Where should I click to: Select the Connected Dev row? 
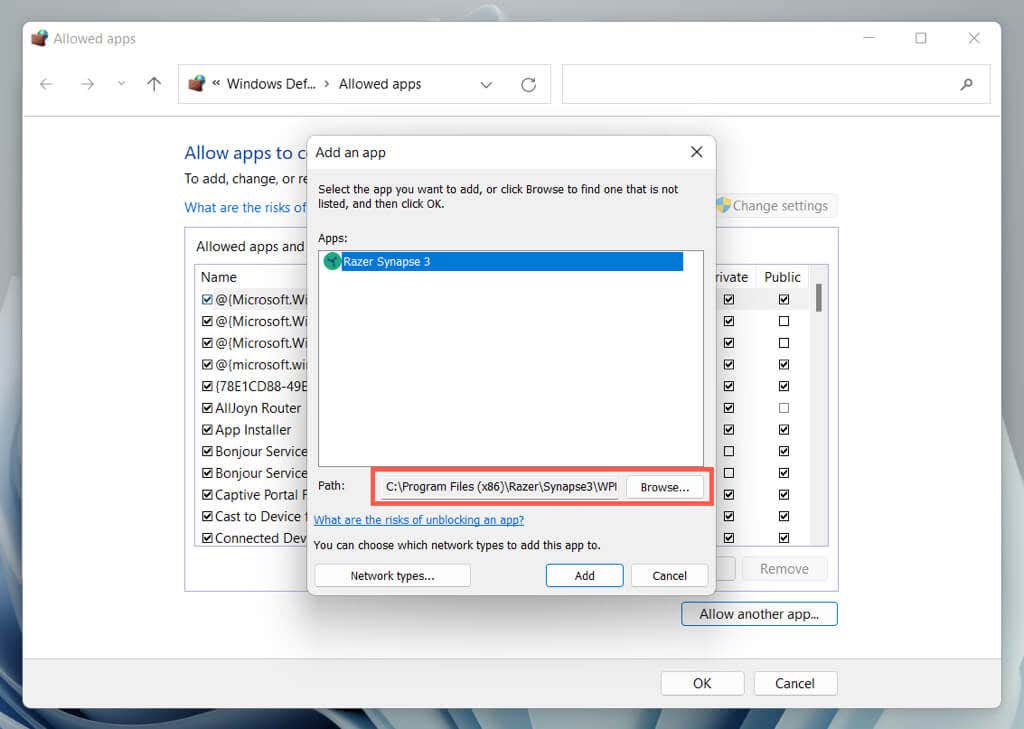pyautogui.click(x=261, y=538)
